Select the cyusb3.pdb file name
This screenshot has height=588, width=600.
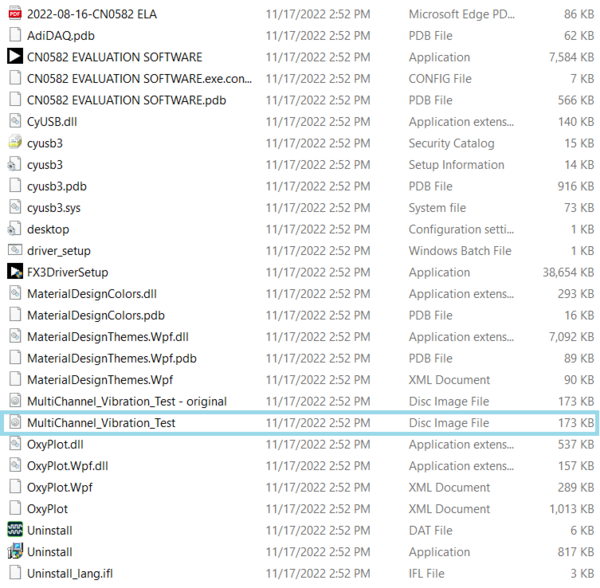(x=57, y=186)
